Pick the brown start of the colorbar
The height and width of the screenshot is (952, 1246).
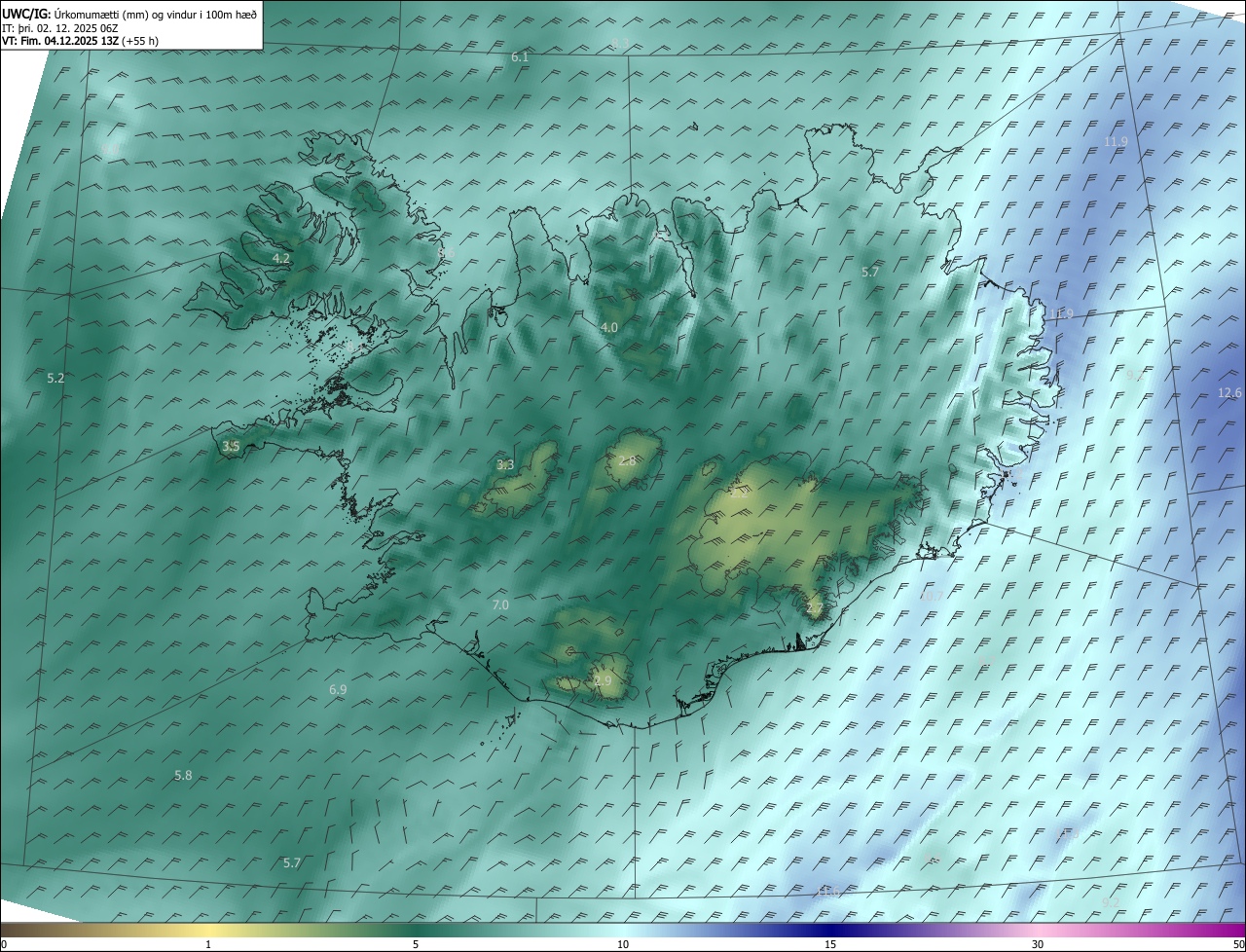(12, 931)
